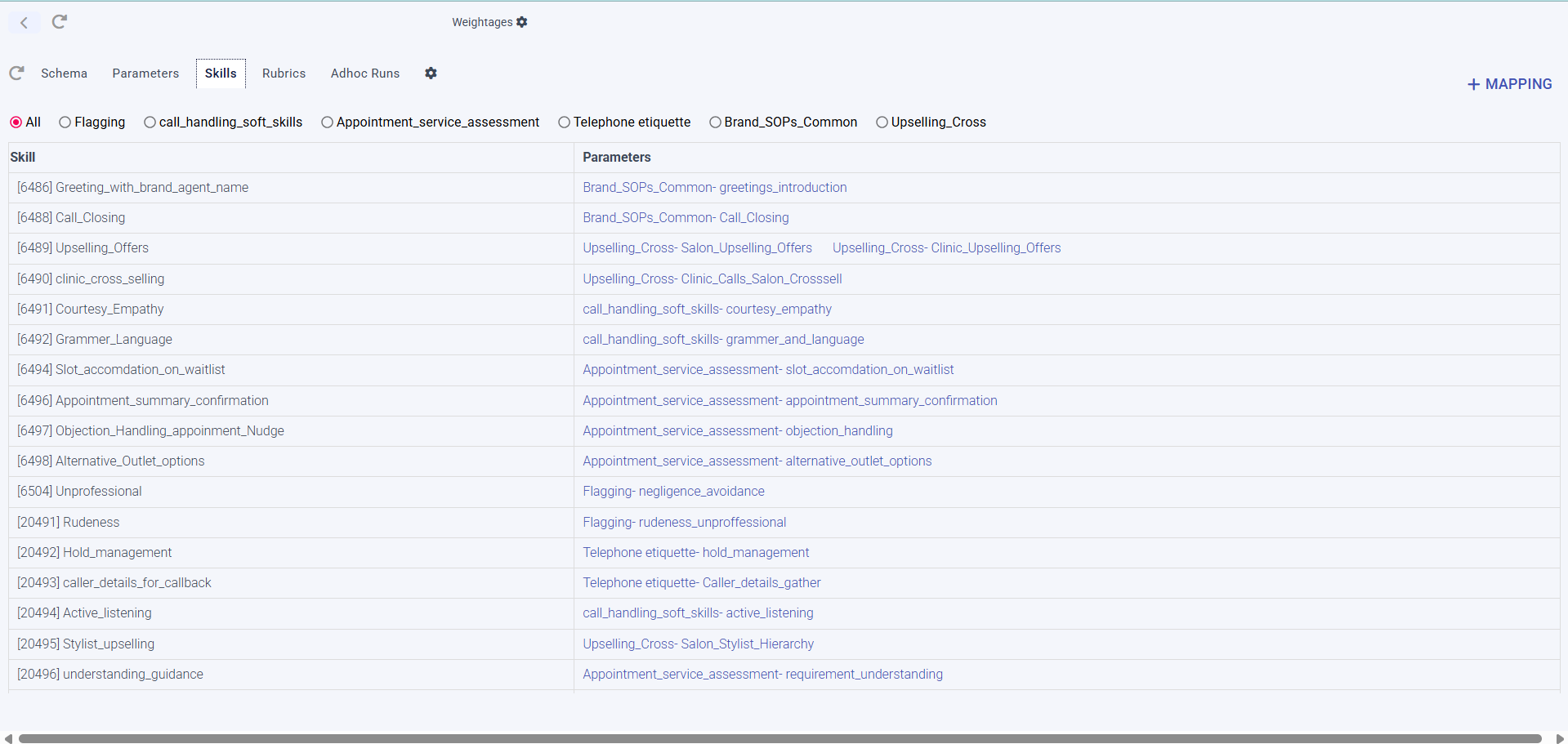Viewport: 1568px width, 744px height.
Task: Open call_handling_soft_skills- courtesy_empathy link
Action: coord(707,310)
